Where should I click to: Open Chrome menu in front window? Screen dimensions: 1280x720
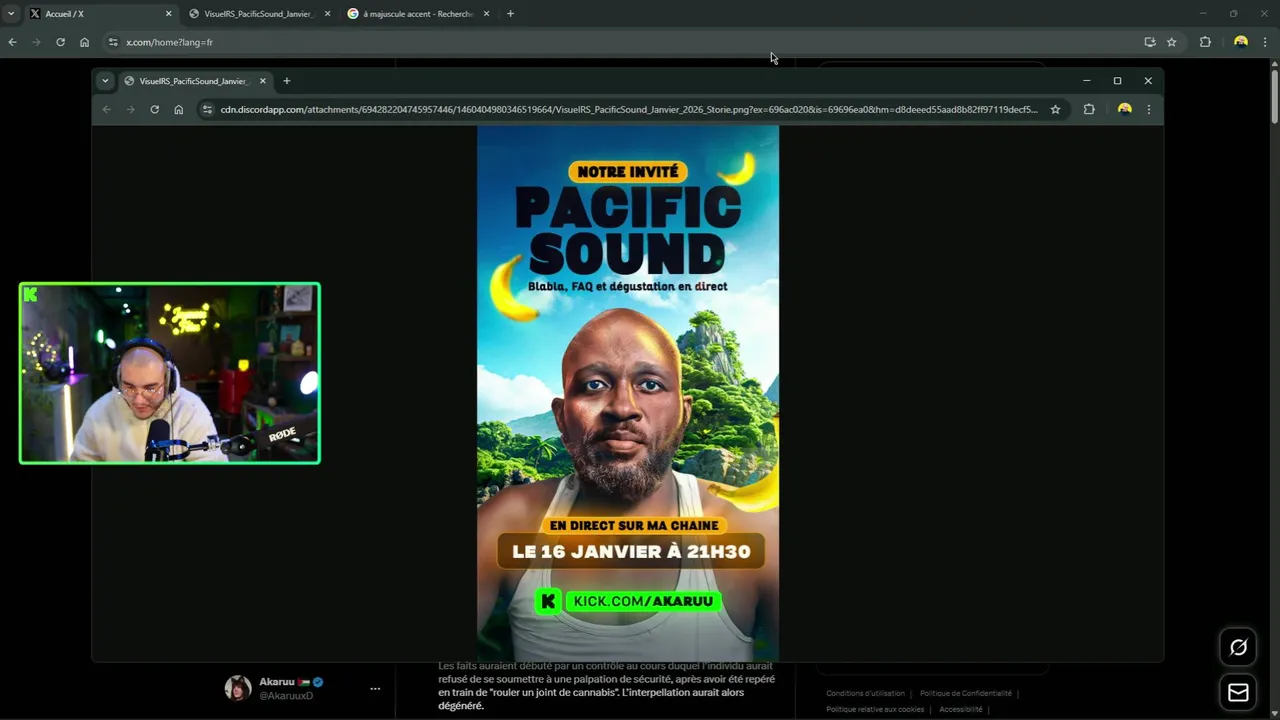tap(1148, 109)
